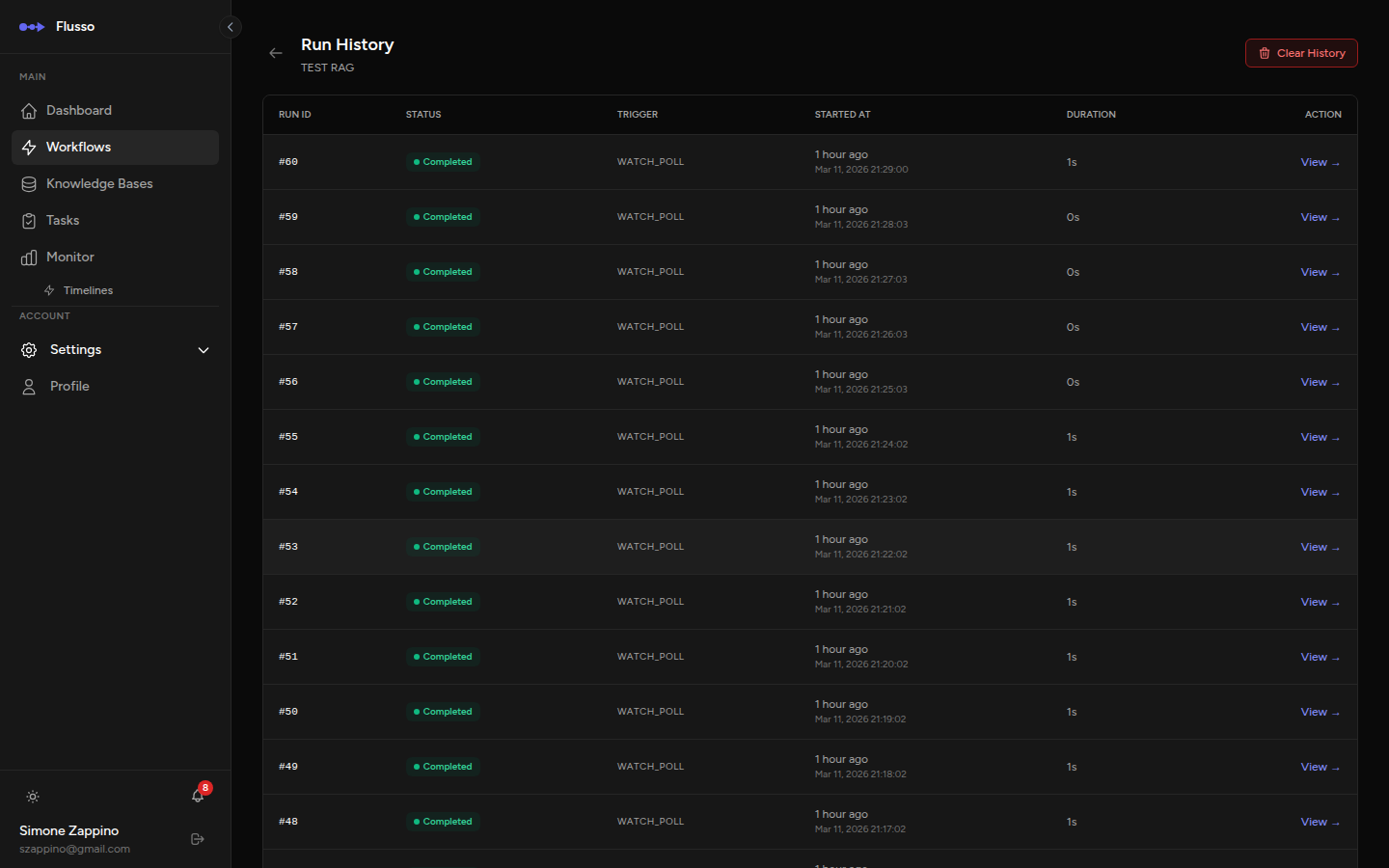Open Profile in the sidebar
Screen dimensions: 1389x868
pos(115,387)
